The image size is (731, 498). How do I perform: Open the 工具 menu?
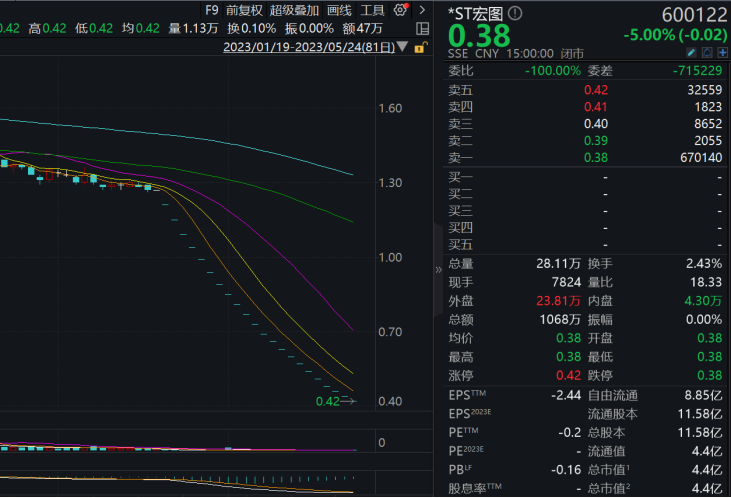[x=372, y=10]
